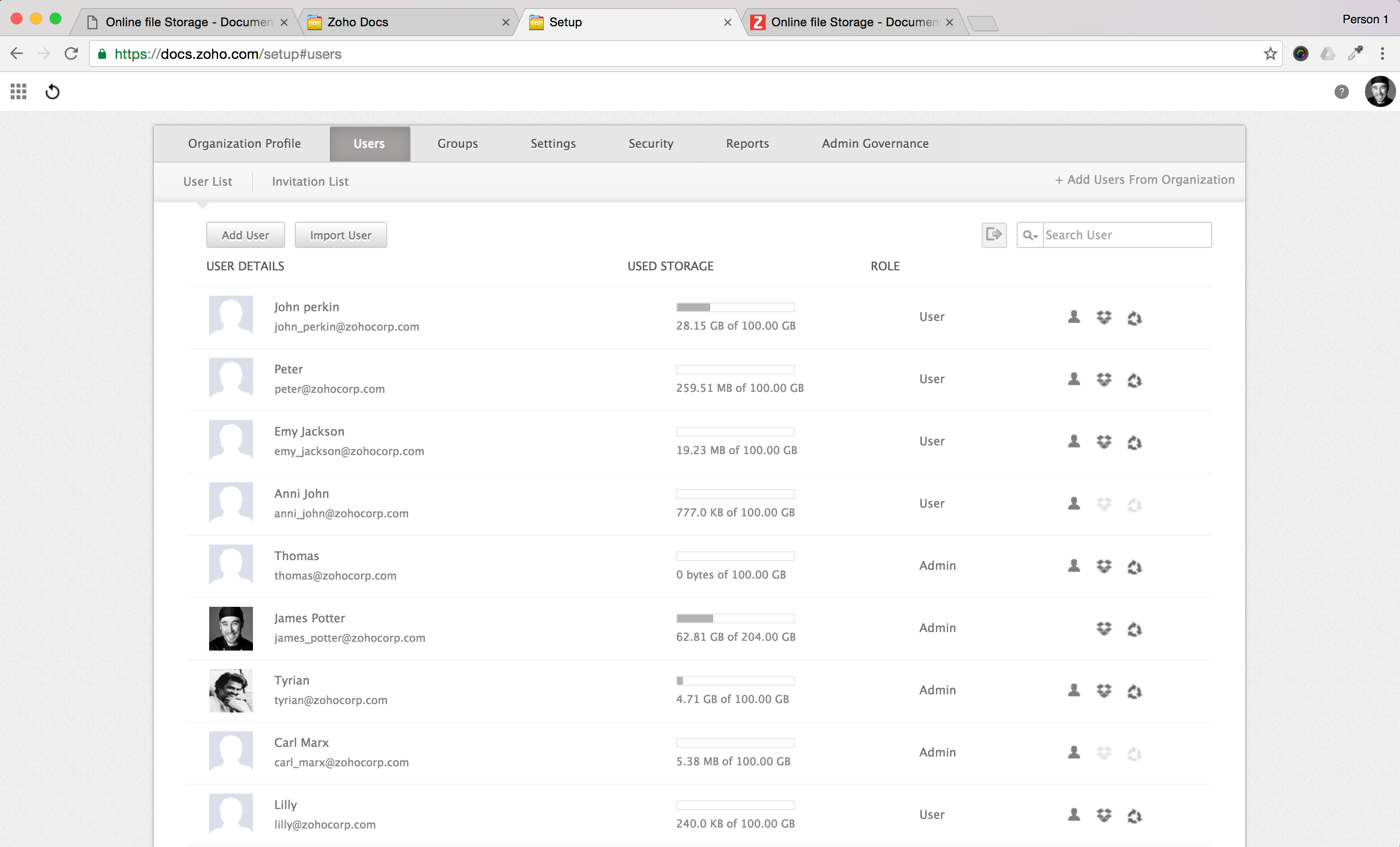Open the Admin Governance tab

click(875, 144)
